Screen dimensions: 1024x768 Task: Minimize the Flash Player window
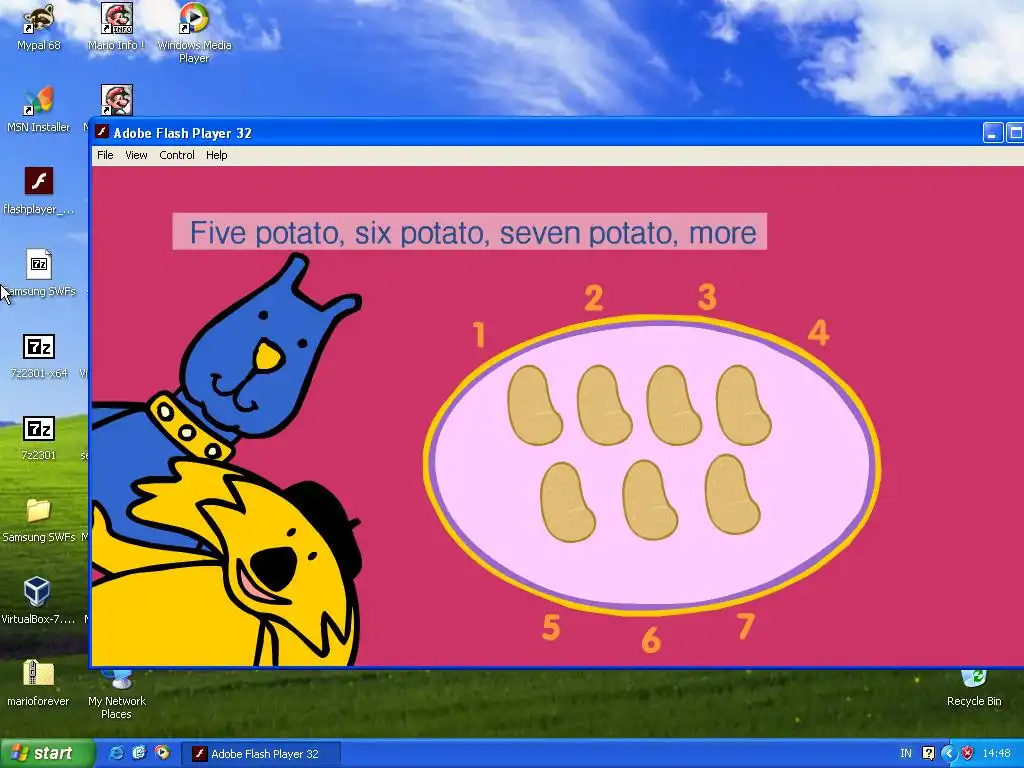pyautogui.click(x=992, y=133)
